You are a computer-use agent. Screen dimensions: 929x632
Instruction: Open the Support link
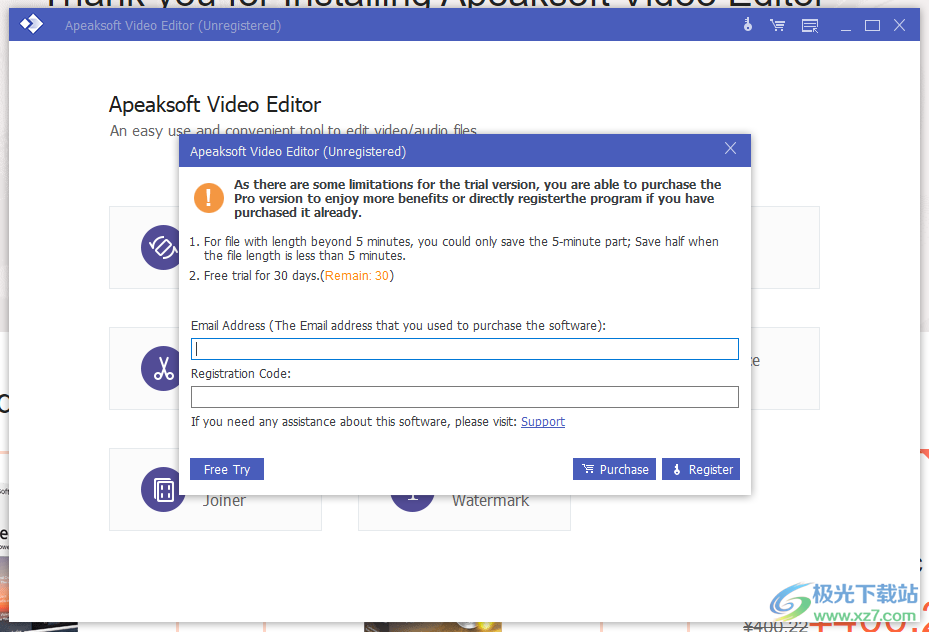[x=543, y=422]
